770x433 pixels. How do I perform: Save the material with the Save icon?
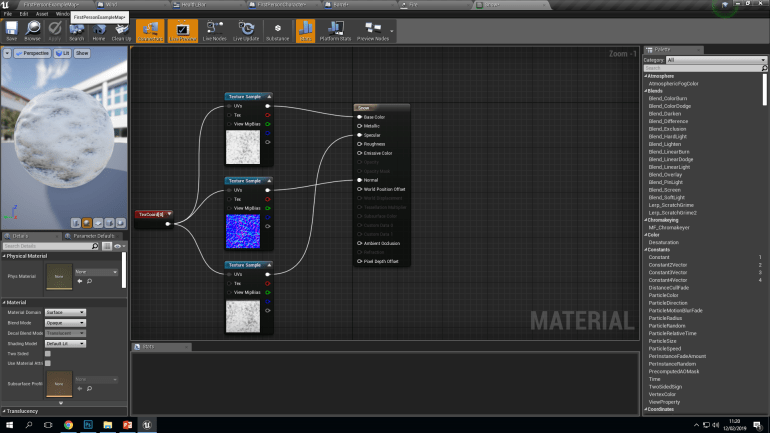point(11,31)
